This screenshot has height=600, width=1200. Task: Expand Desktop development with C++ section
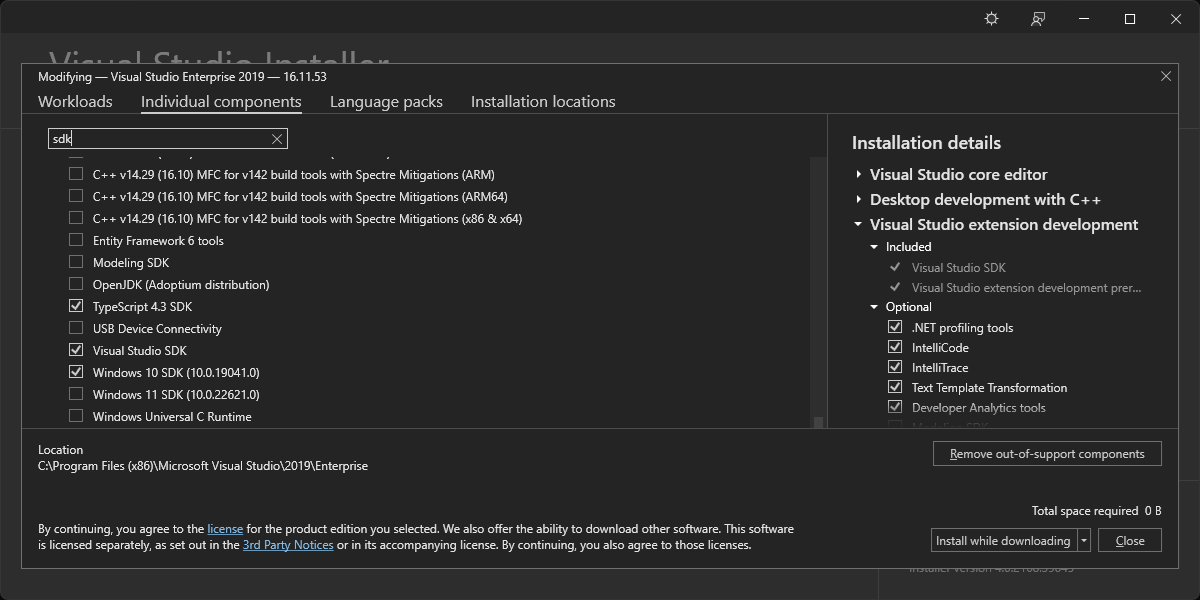coord(859,200)
